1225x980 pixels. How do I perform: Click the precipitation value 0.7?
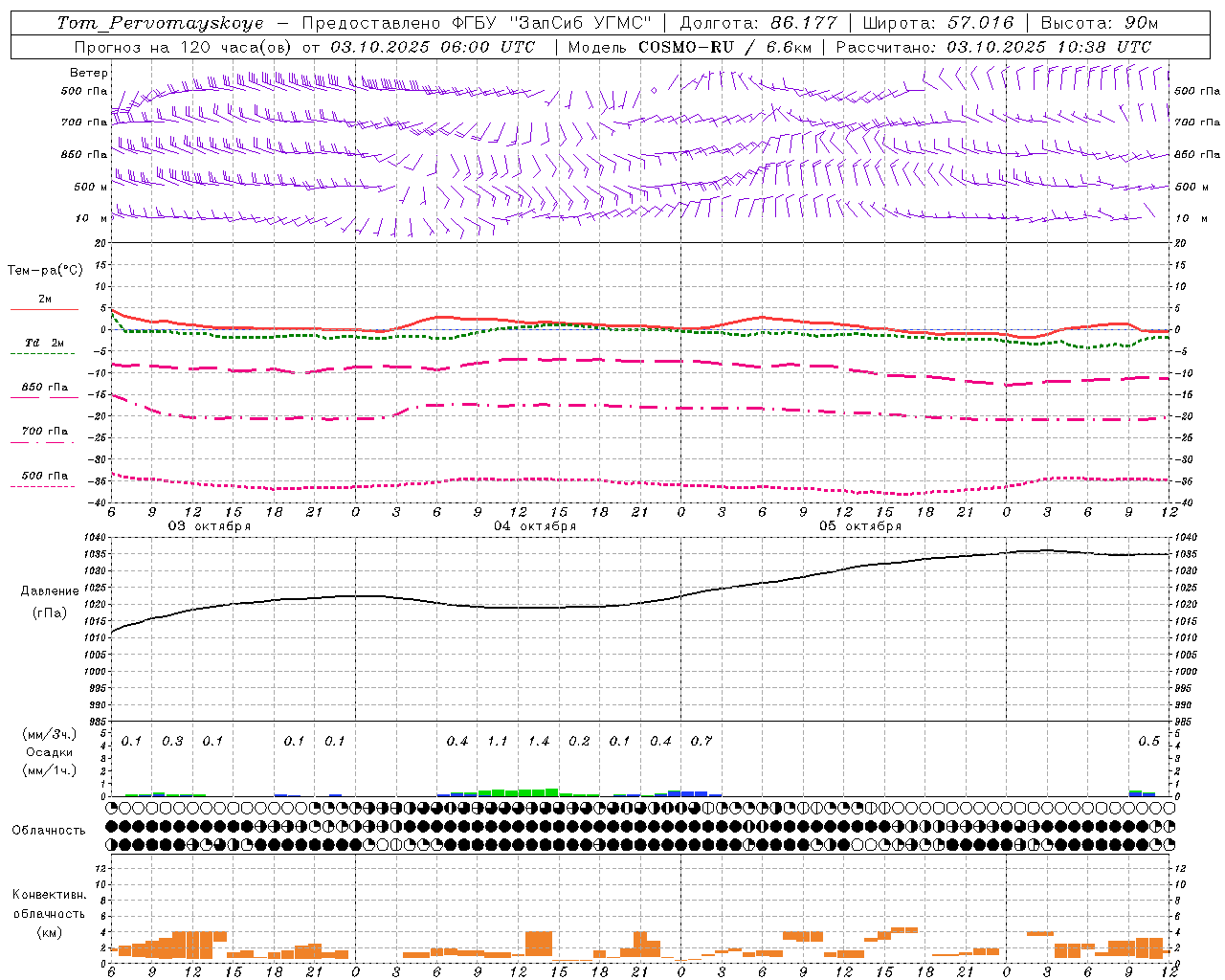tap(702, 741)
